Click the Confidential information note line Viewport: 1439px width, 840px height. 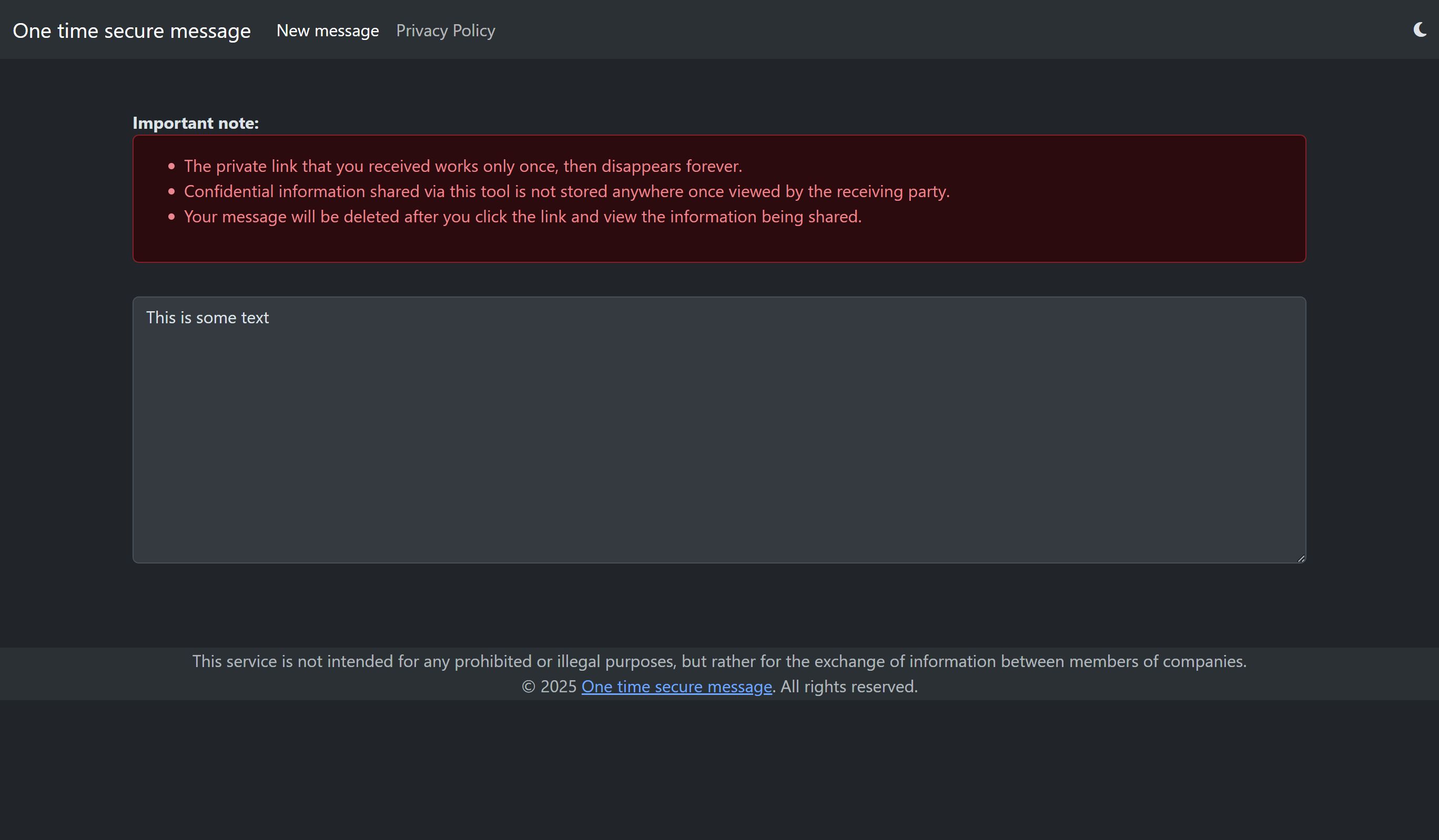click(x=566, y=192)
